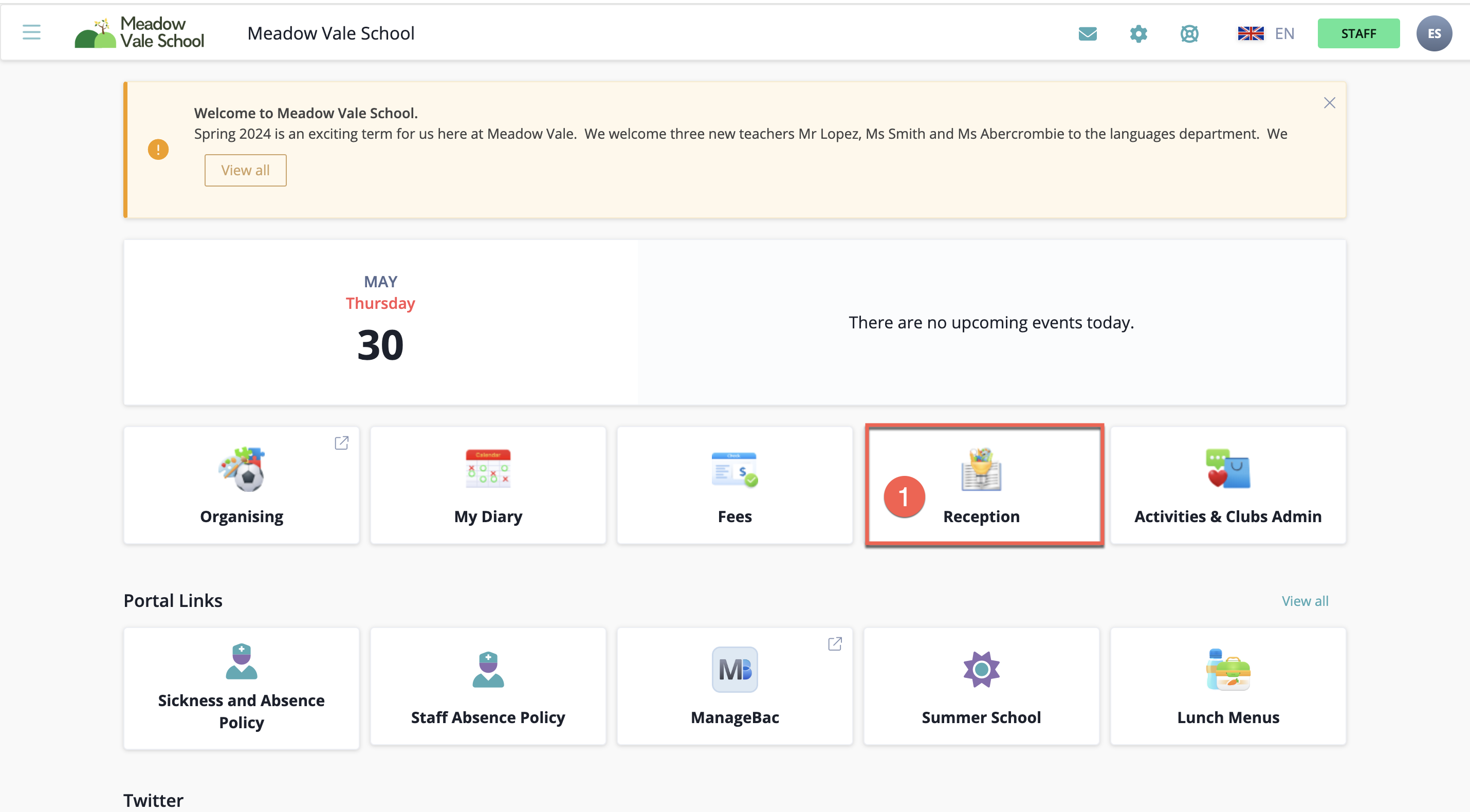Click the Meadow Vale School logo

139,33
